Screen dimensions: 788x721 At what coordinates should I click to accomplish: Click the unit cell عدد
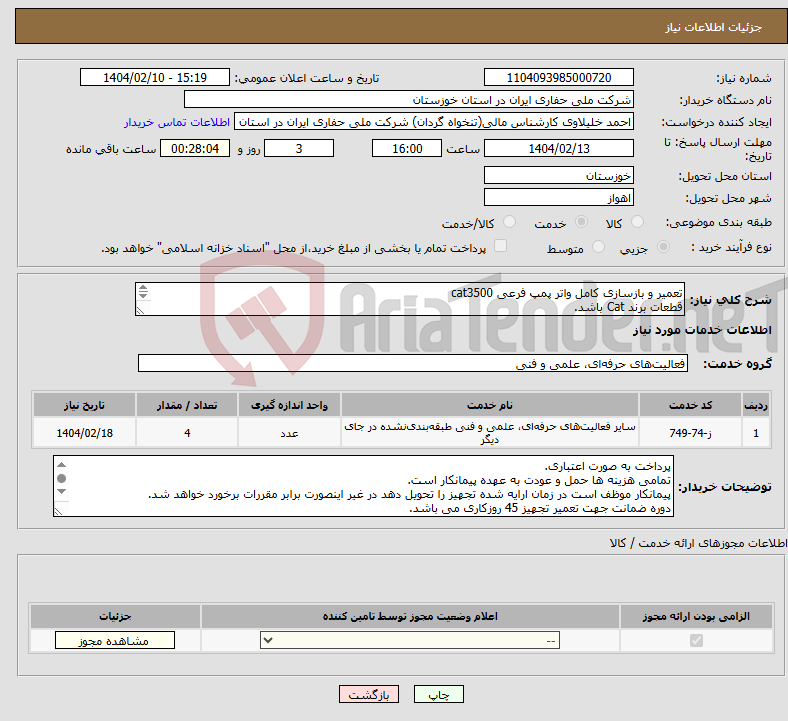289,433
